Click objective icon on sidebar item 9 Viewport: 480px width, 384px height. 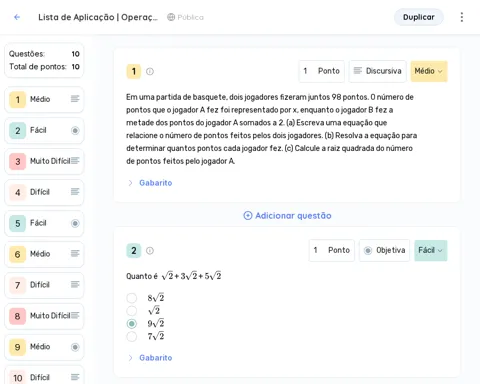pyautogui.click(x=75, y=347)
